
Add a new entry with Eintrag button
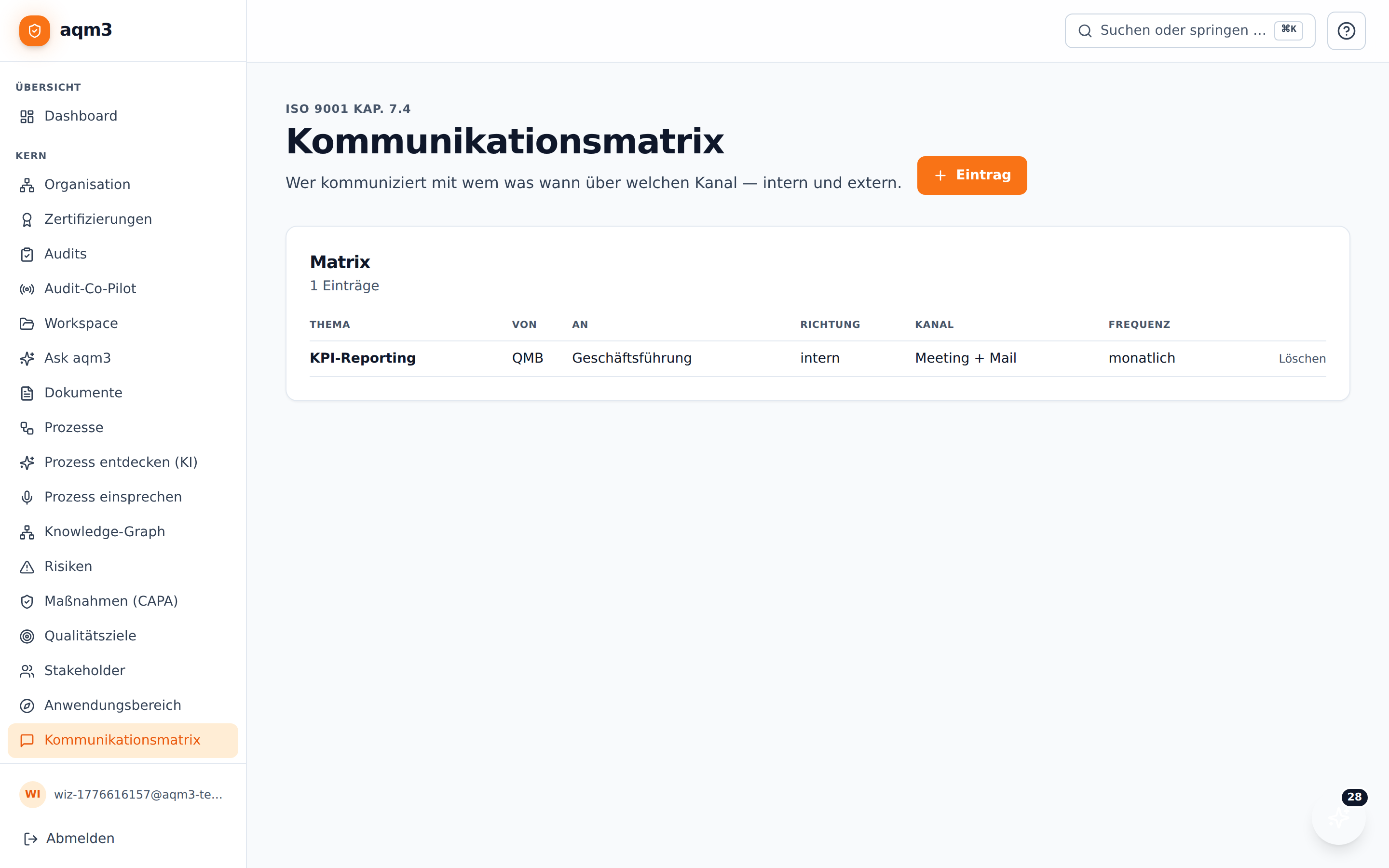(972, 176)
